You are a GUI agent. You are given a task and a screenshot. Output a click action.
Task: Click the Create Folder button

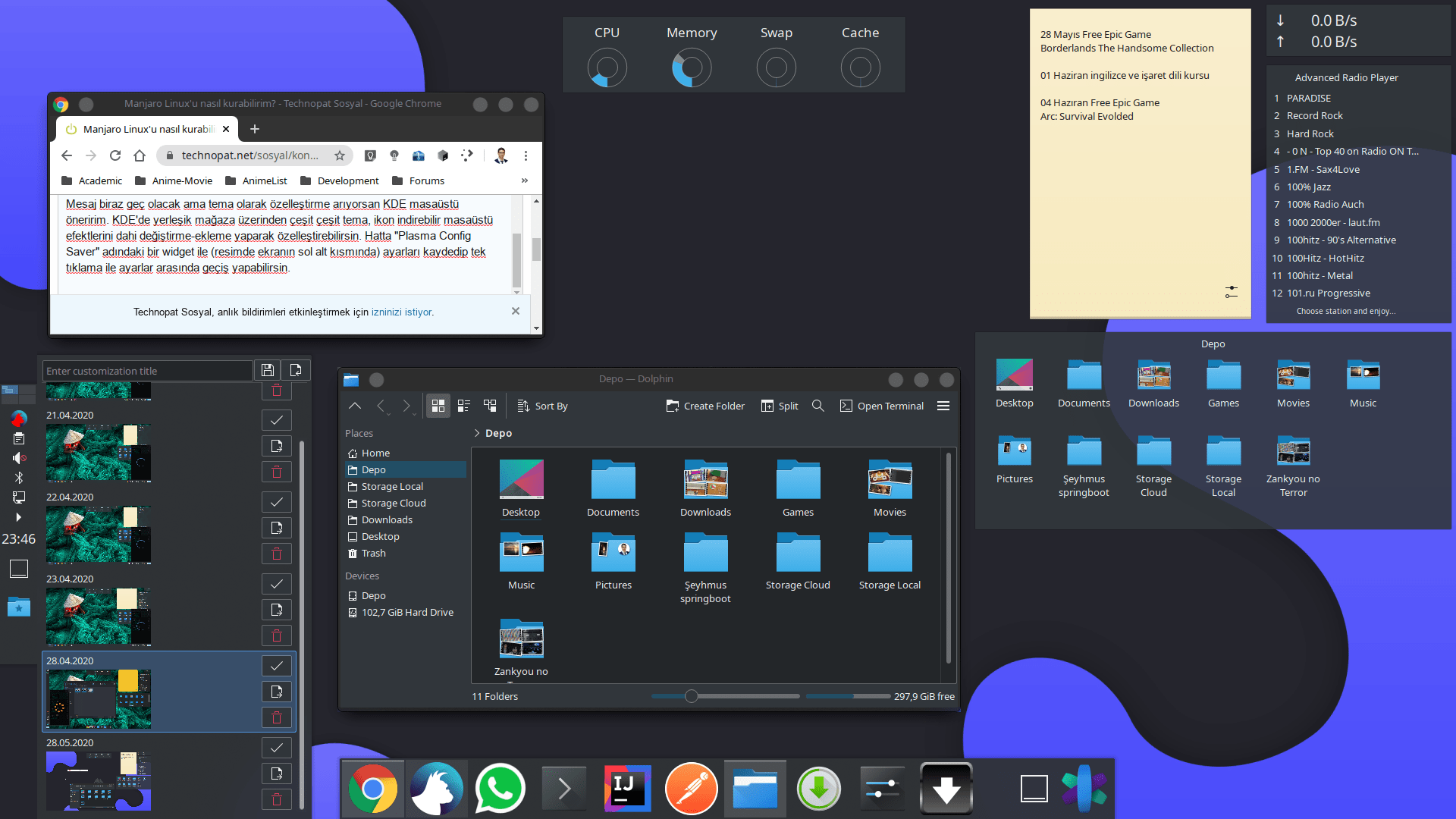coord(705,406)
